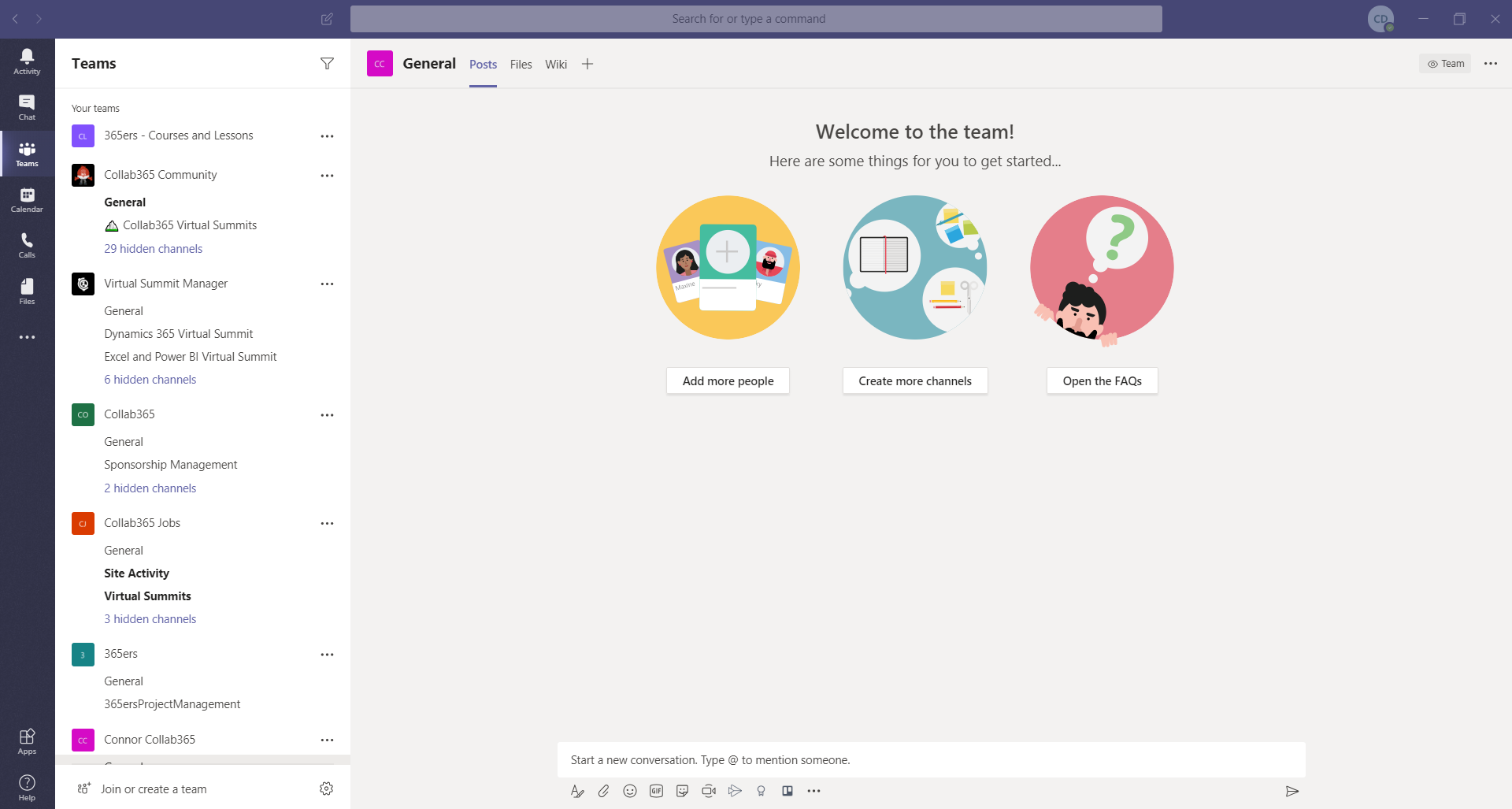The height and width of the screenshot is (809, 1512).
Task: Switch to the Wiki tab
Action: [556, 65]
